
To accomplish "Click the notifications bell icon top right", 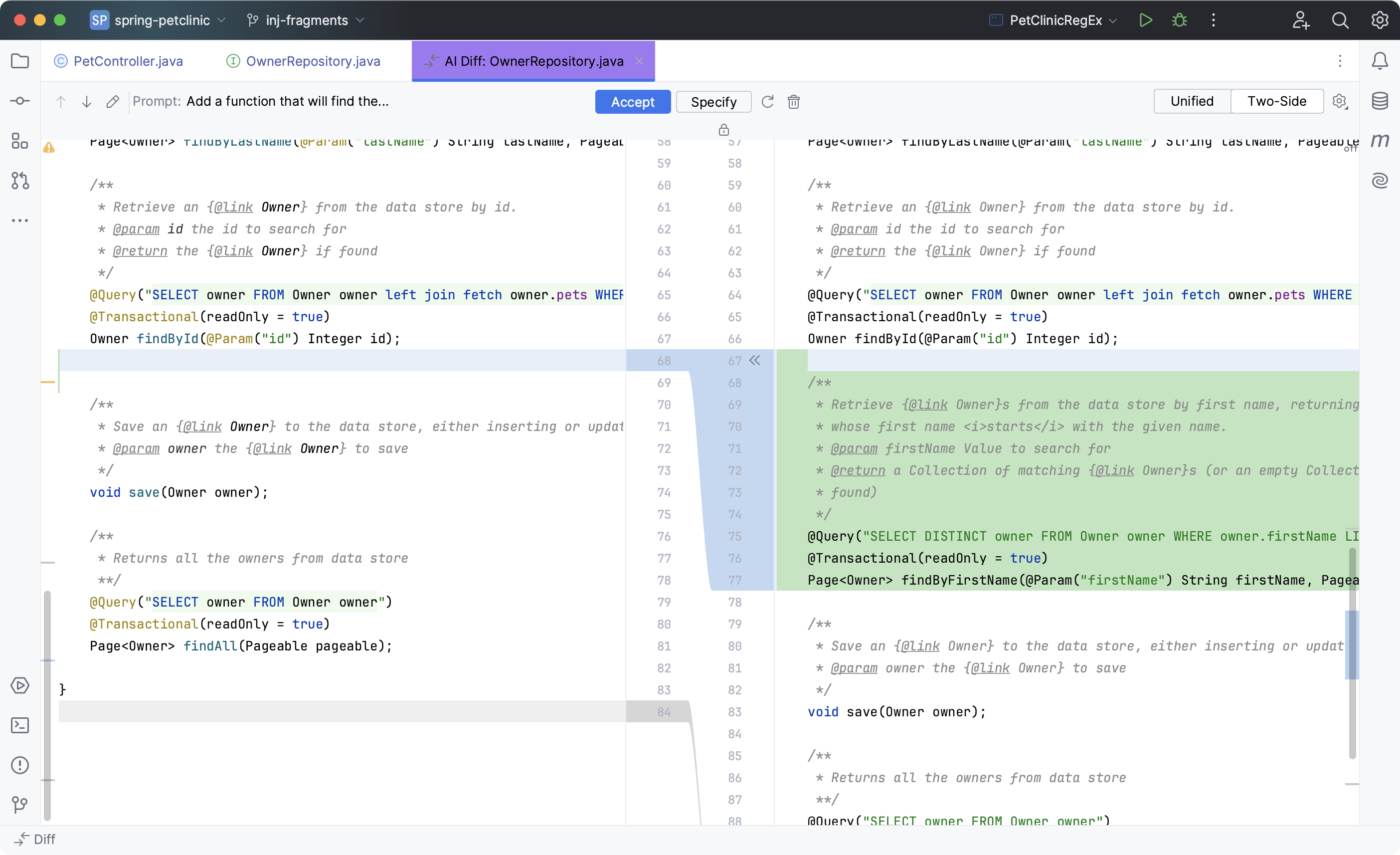I will click(1380, 61).
